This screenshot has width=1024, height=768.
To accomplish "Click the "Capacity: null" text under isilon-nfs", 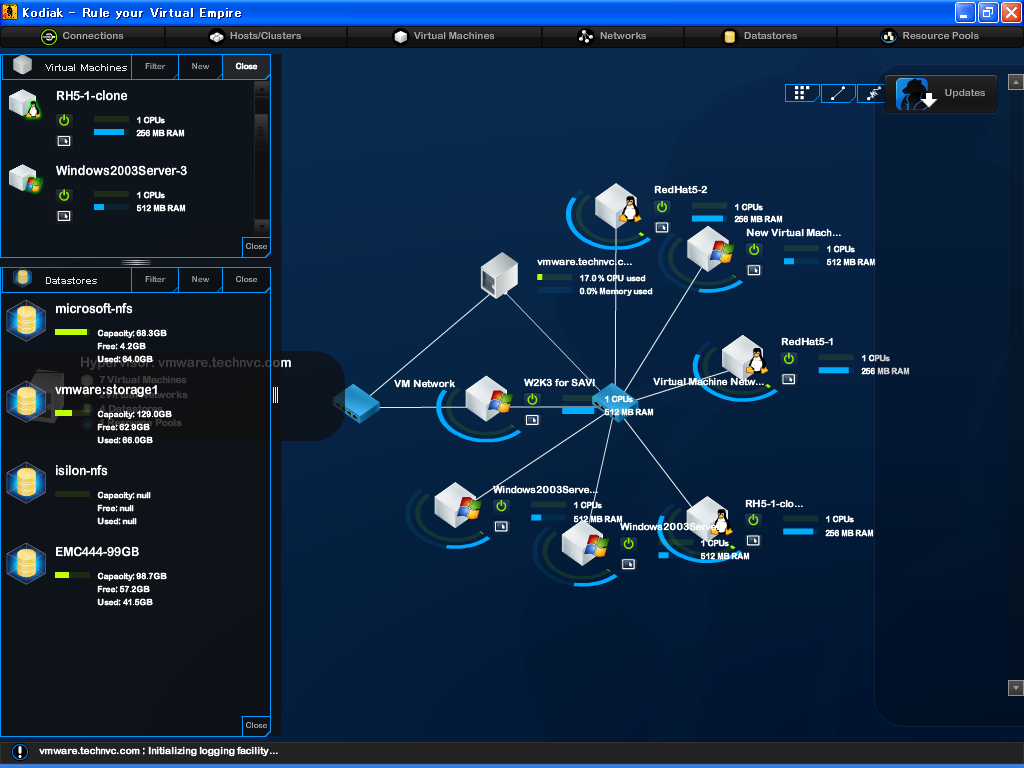I will pyautogui.click(x=124, y=495).
